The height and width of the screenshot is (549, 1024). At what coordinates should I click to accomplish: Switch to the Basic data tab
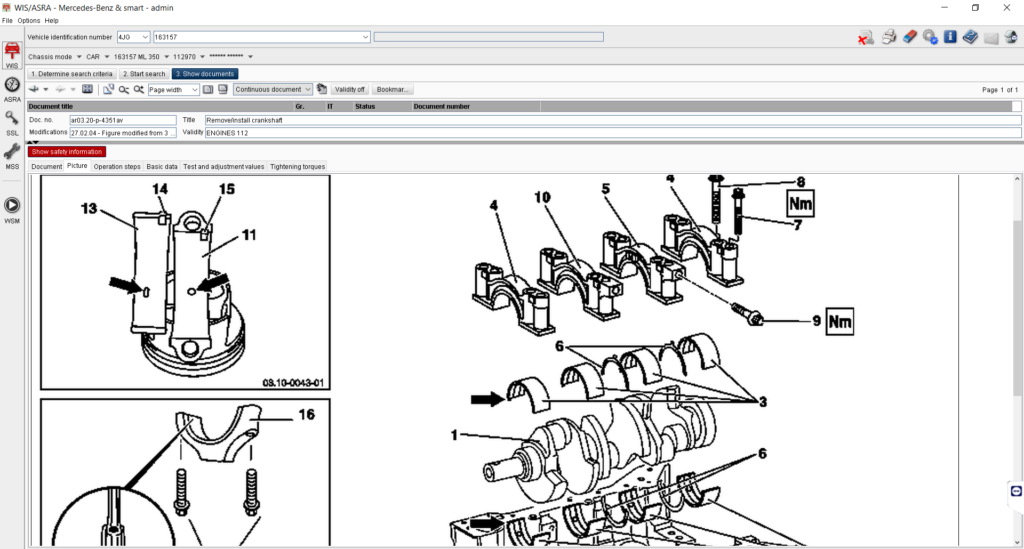(x=162, y=166)
